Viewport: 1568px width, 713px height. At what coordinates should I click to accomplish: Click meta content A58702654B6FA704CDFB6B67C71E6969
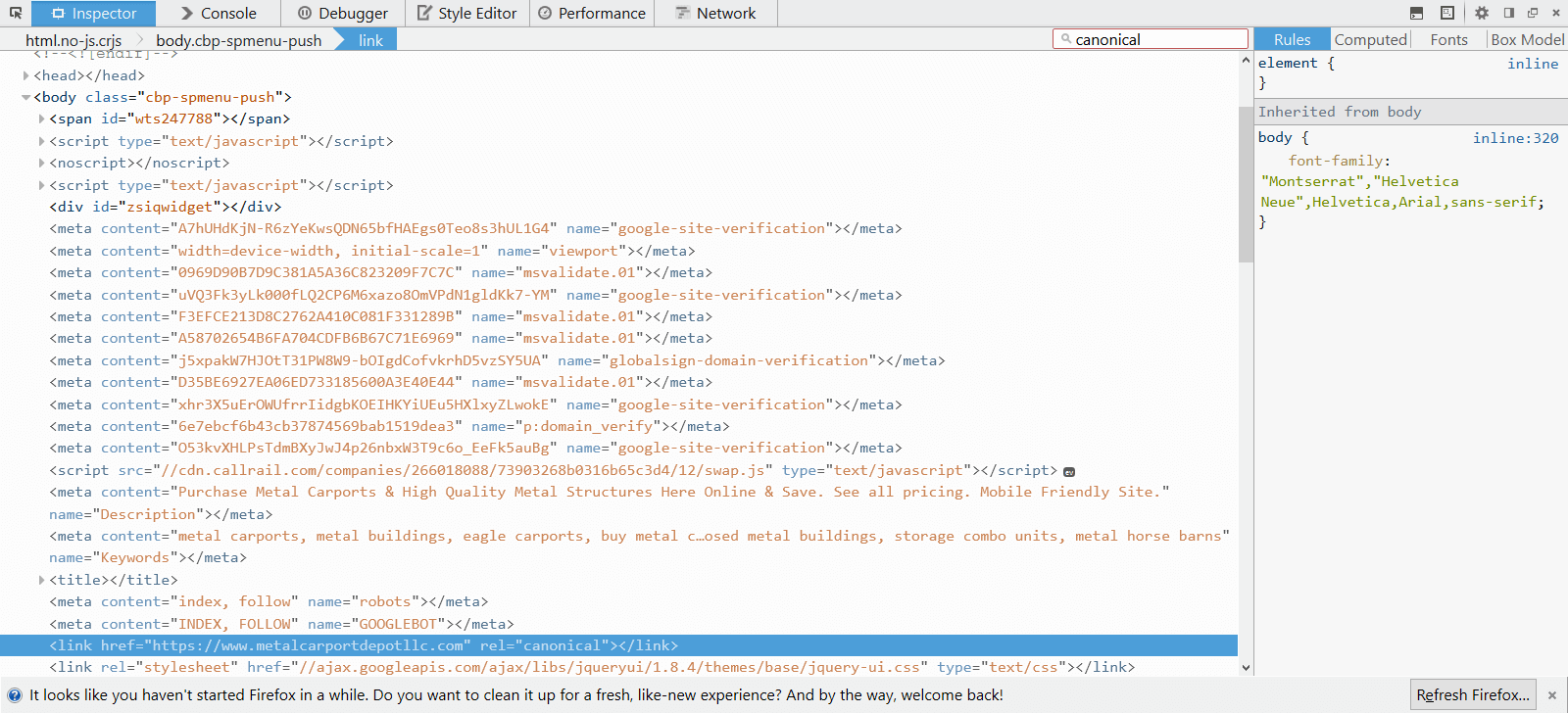pos(317,338)
